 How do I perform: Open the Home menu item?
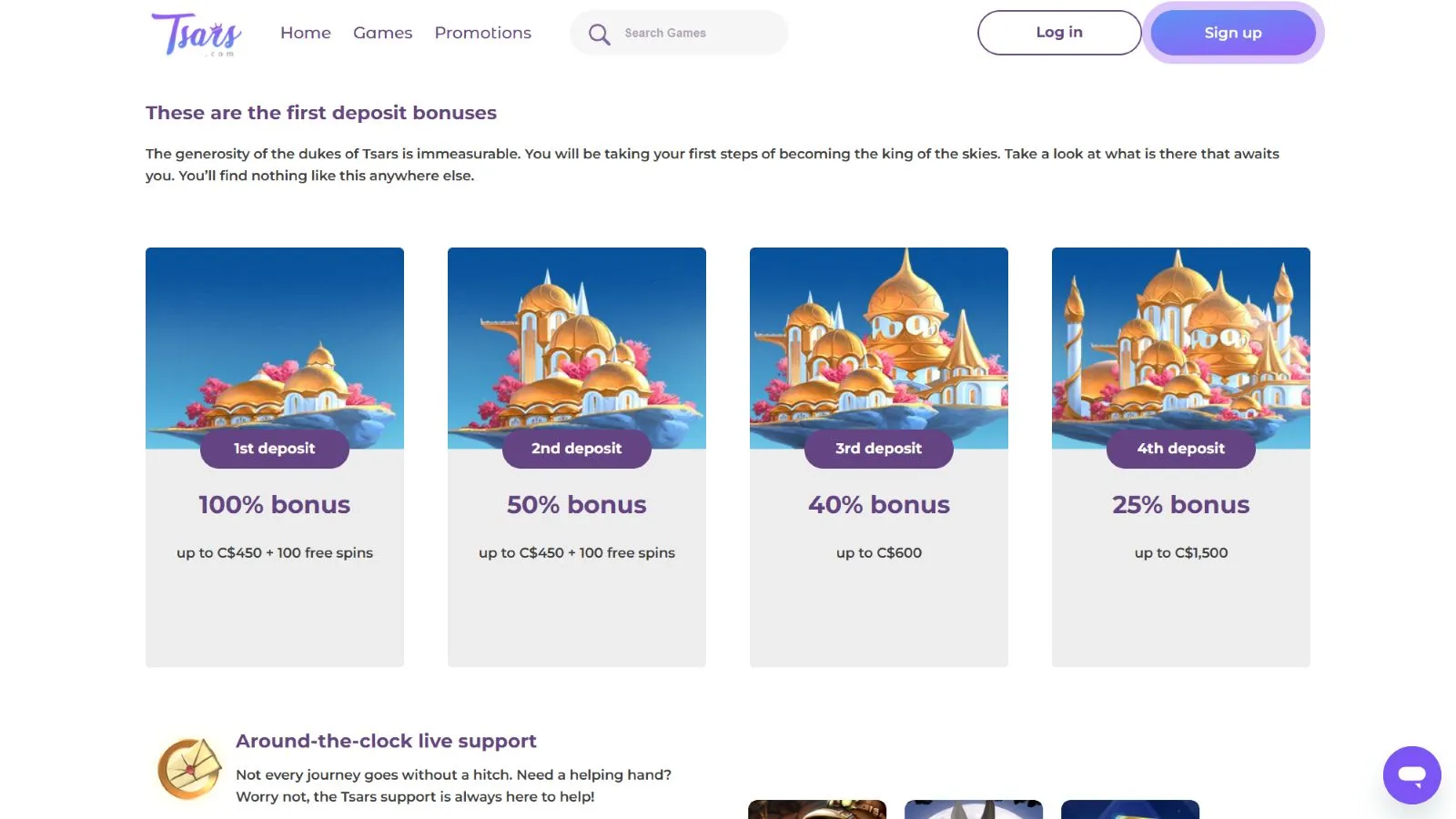(x=306, y=33)
